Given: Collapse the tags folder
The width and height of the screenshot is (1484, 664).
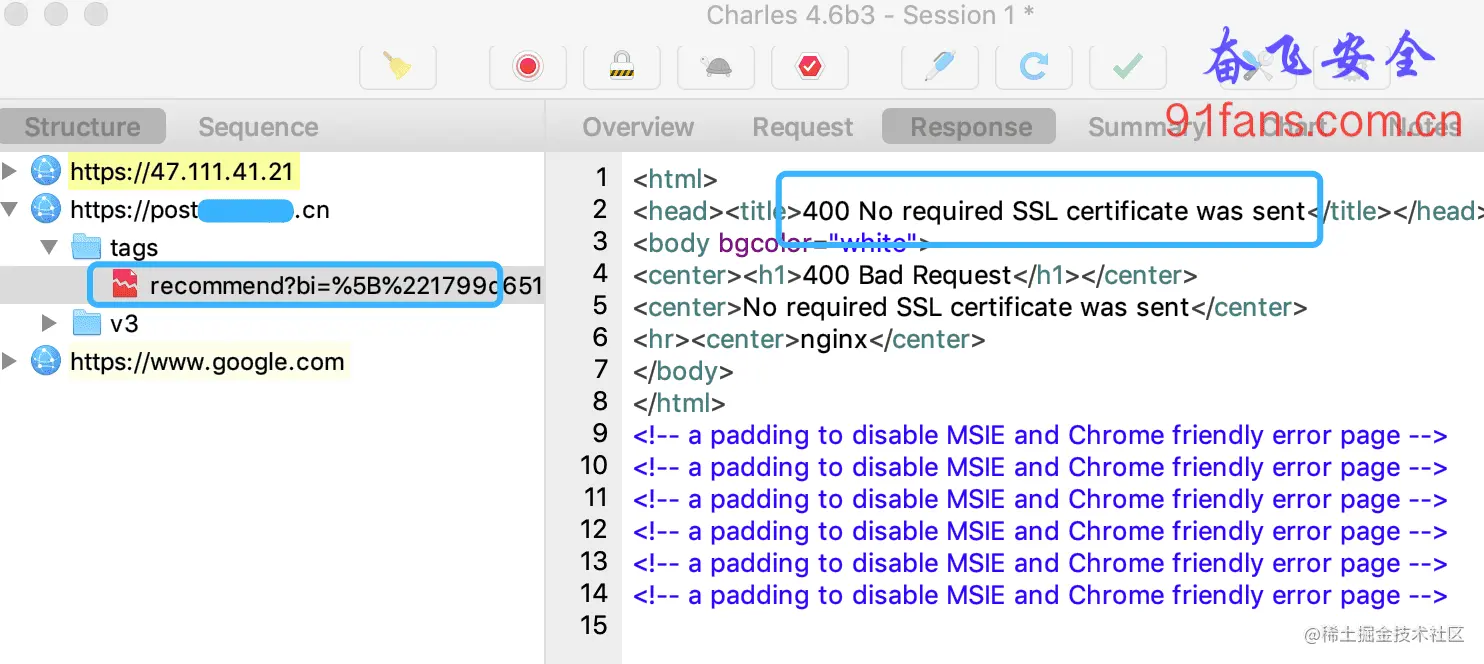Looking at the screenshot, I should (50, 247).
